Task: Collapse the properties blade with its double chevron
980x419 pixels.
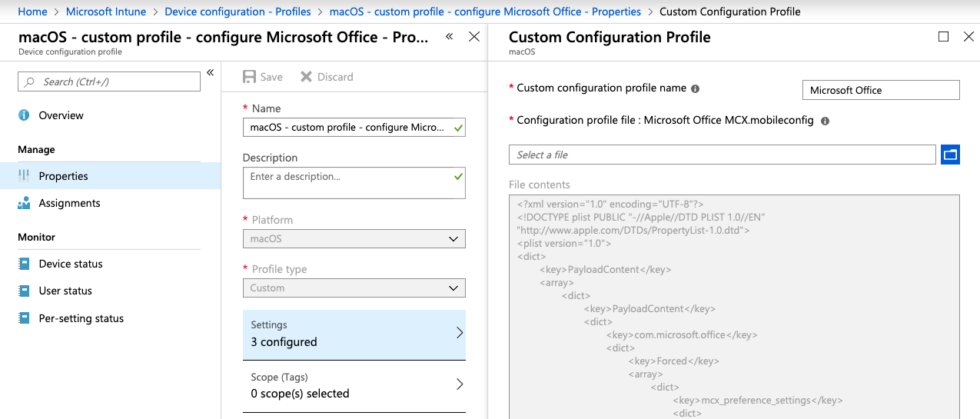Action: pyautogui.click(x=449, y=37)
